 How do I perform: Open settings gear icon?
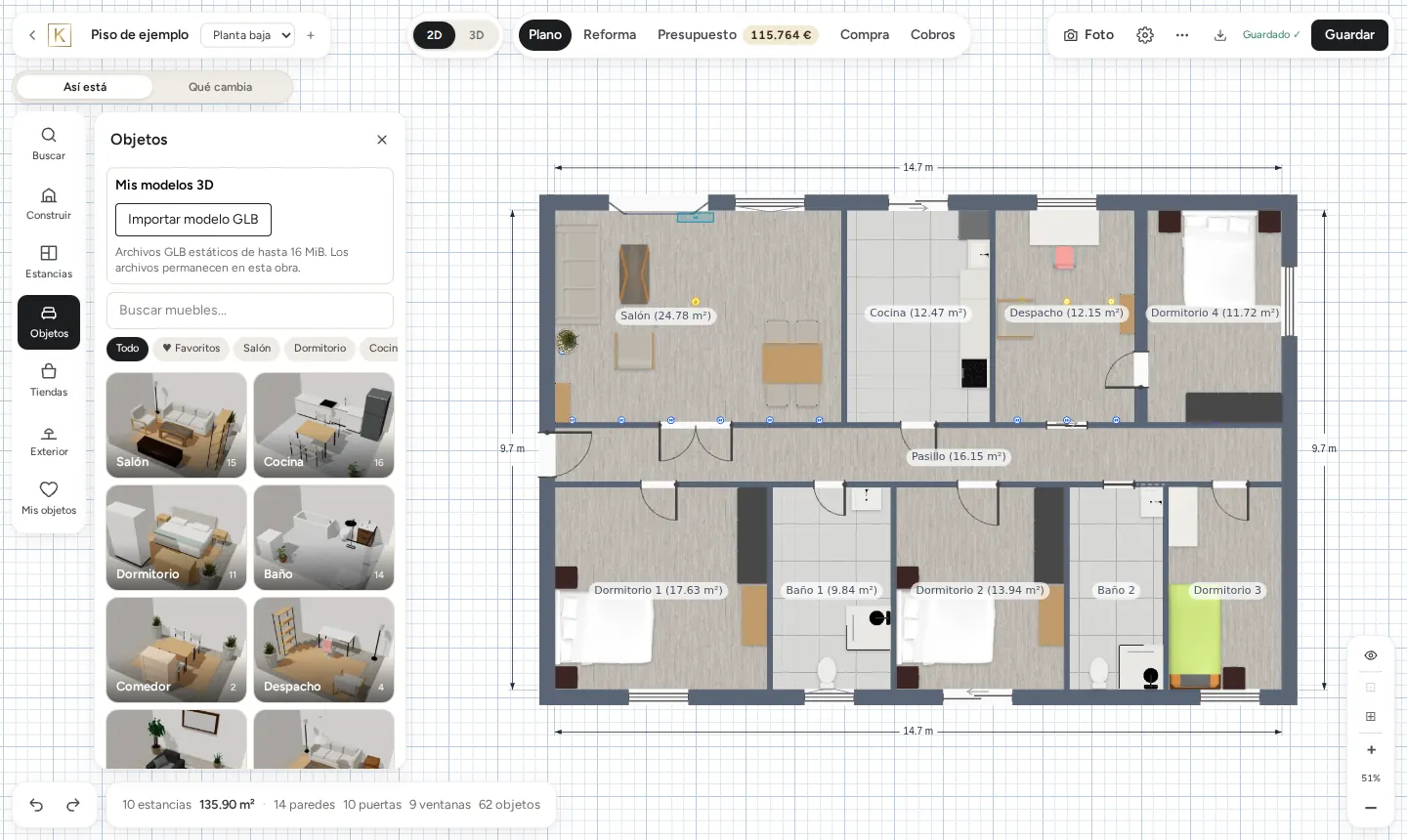(1145, 35)
